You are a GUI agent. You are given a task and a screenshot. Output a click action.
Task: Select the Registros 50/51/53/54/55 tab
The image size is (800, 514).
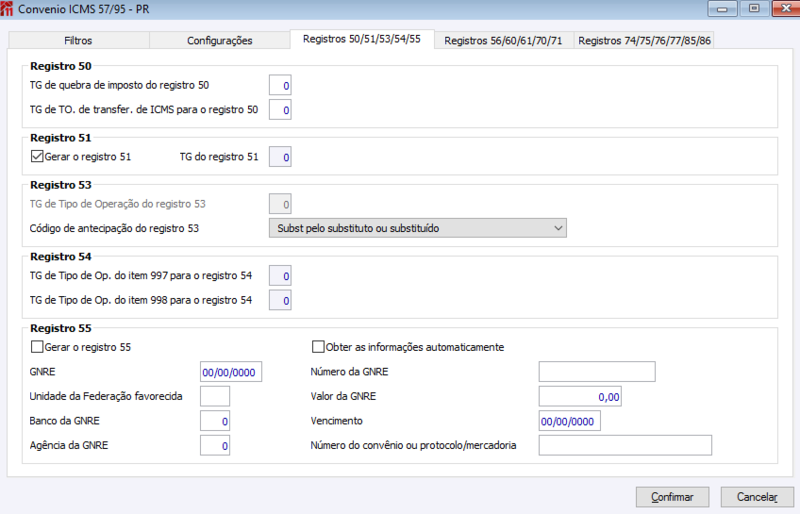362,39
